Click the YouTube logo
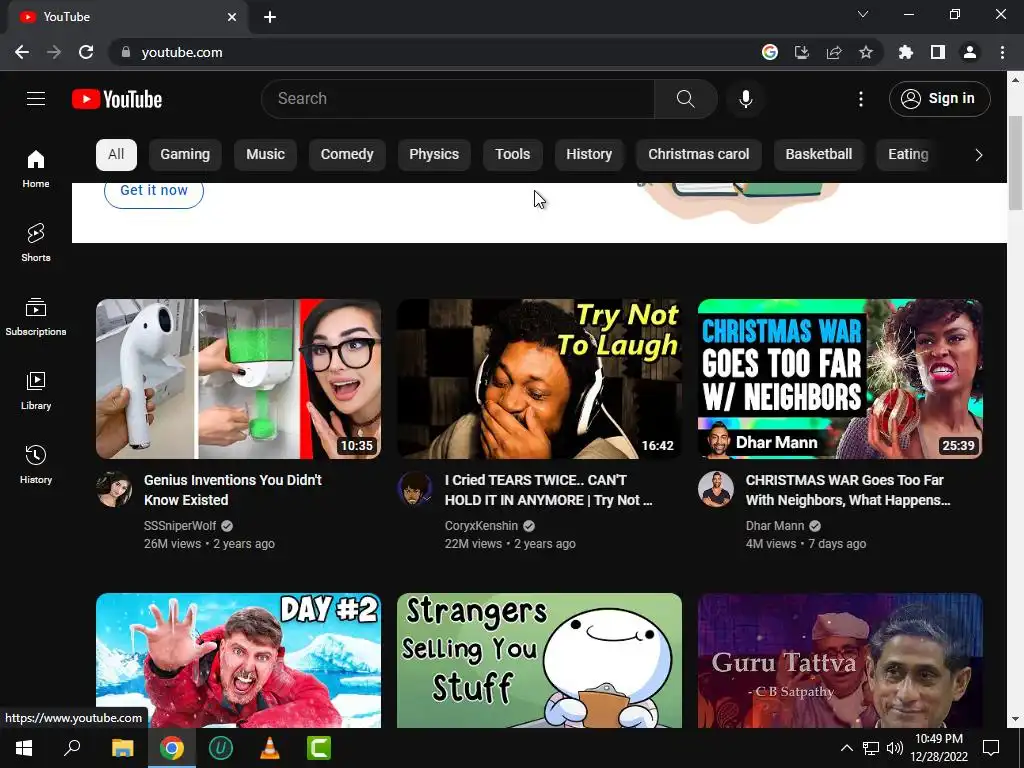Image resolution: width=1024 pixels, height=768 pixels. pos(117,99)
